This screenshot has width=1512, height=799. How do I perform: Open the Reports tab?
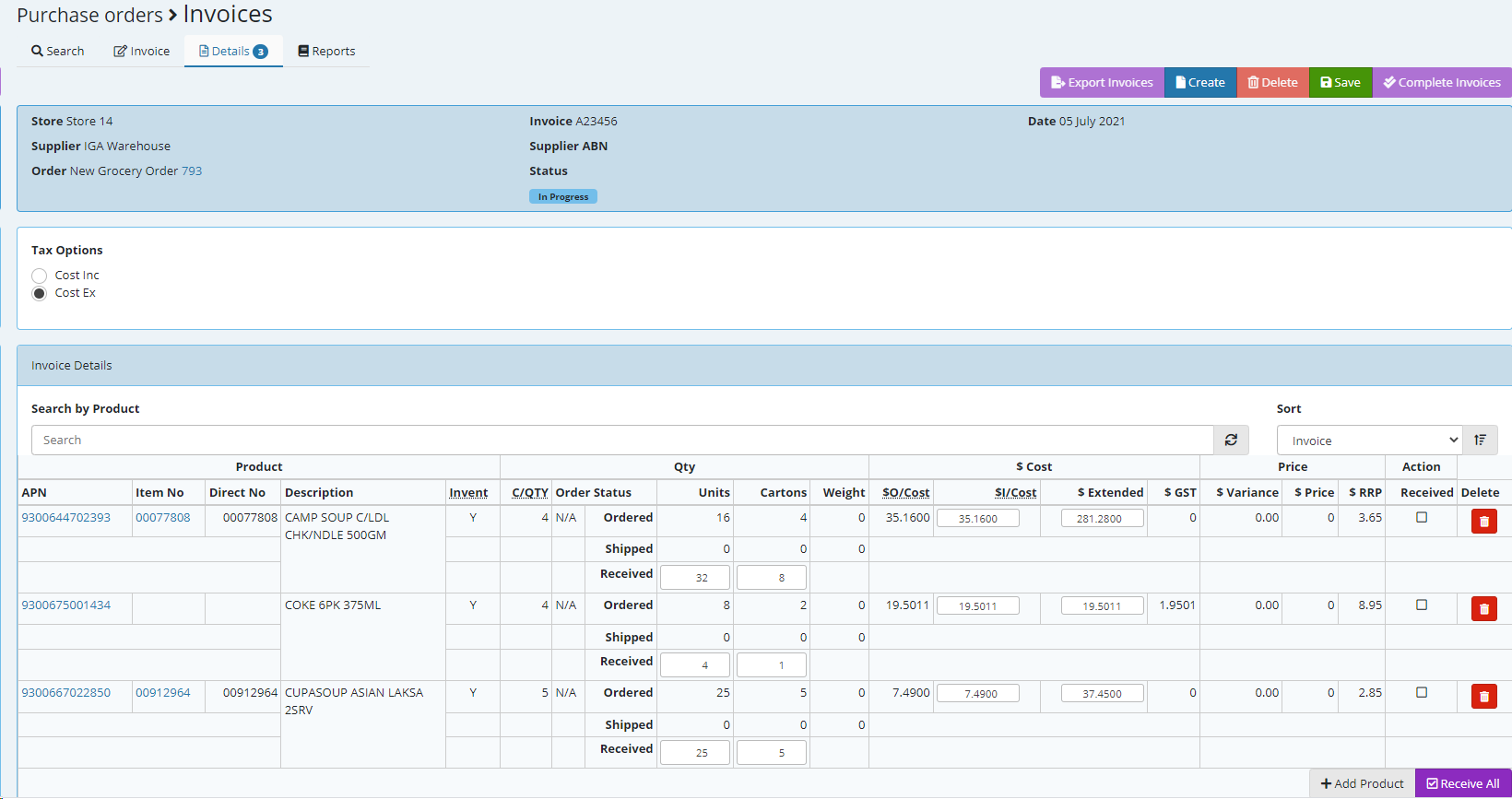click(x=326, y=51)
